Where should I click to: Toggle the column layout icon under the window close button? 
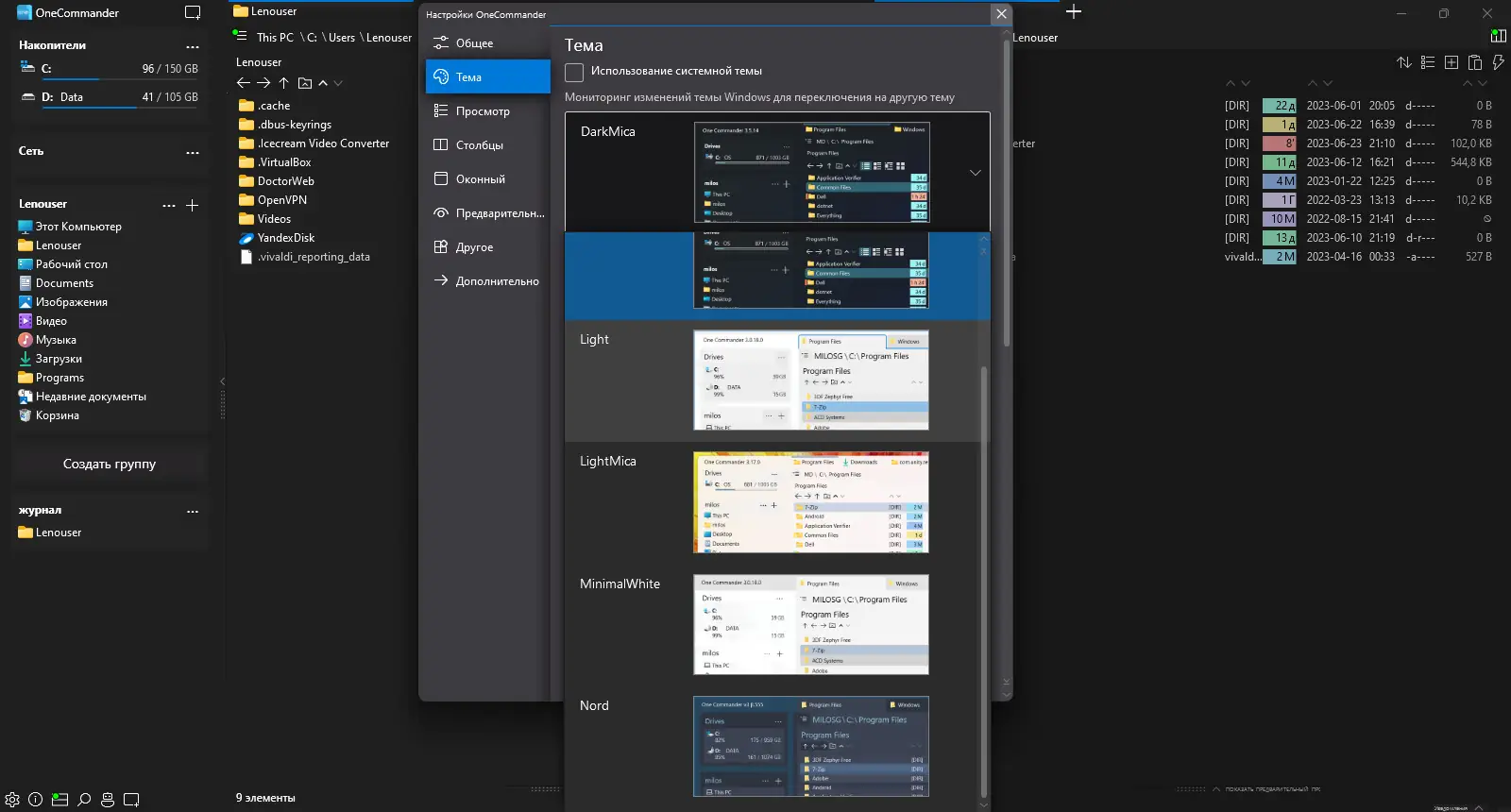coord(1499,36)
